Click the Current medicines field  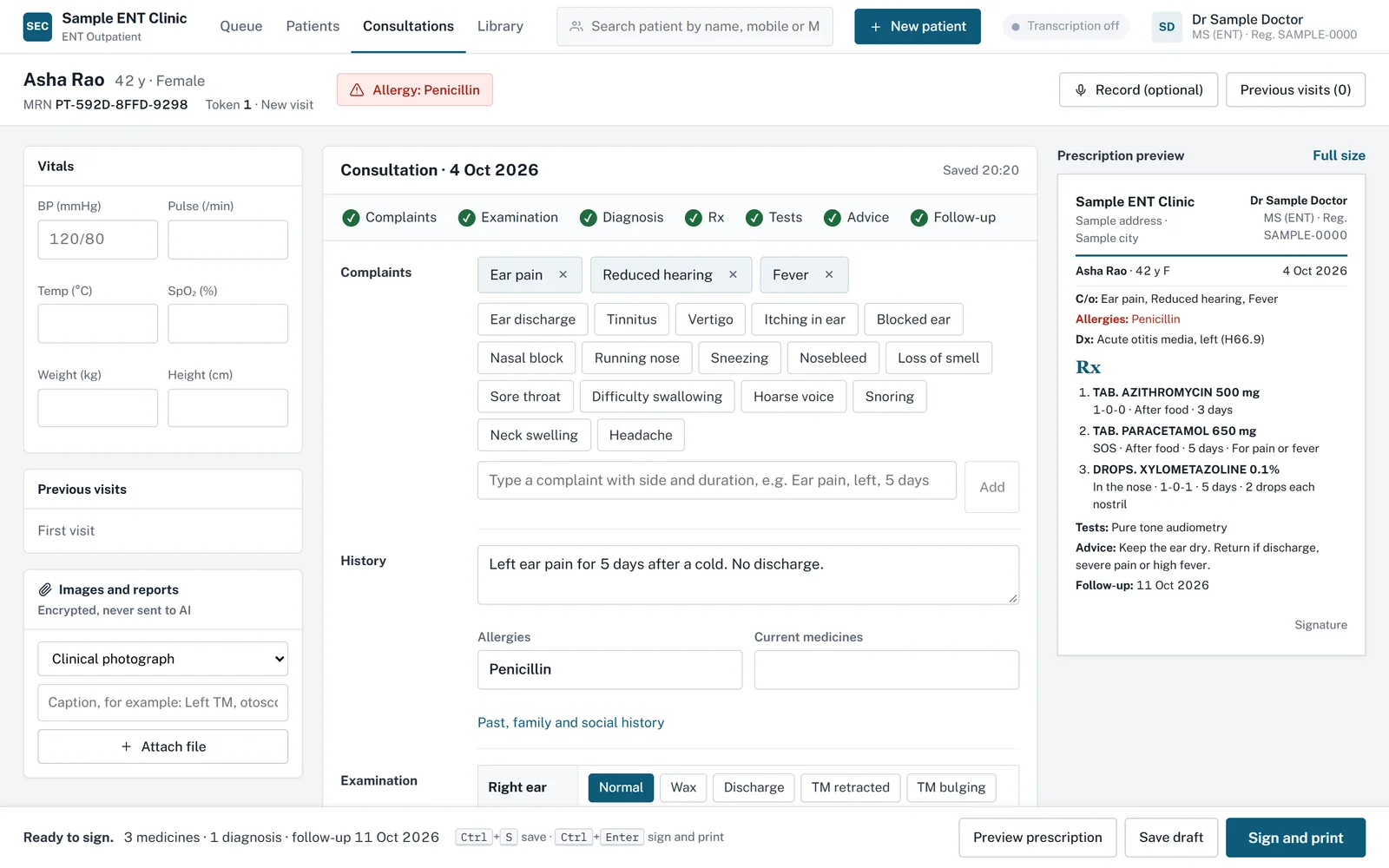[886, 670]
